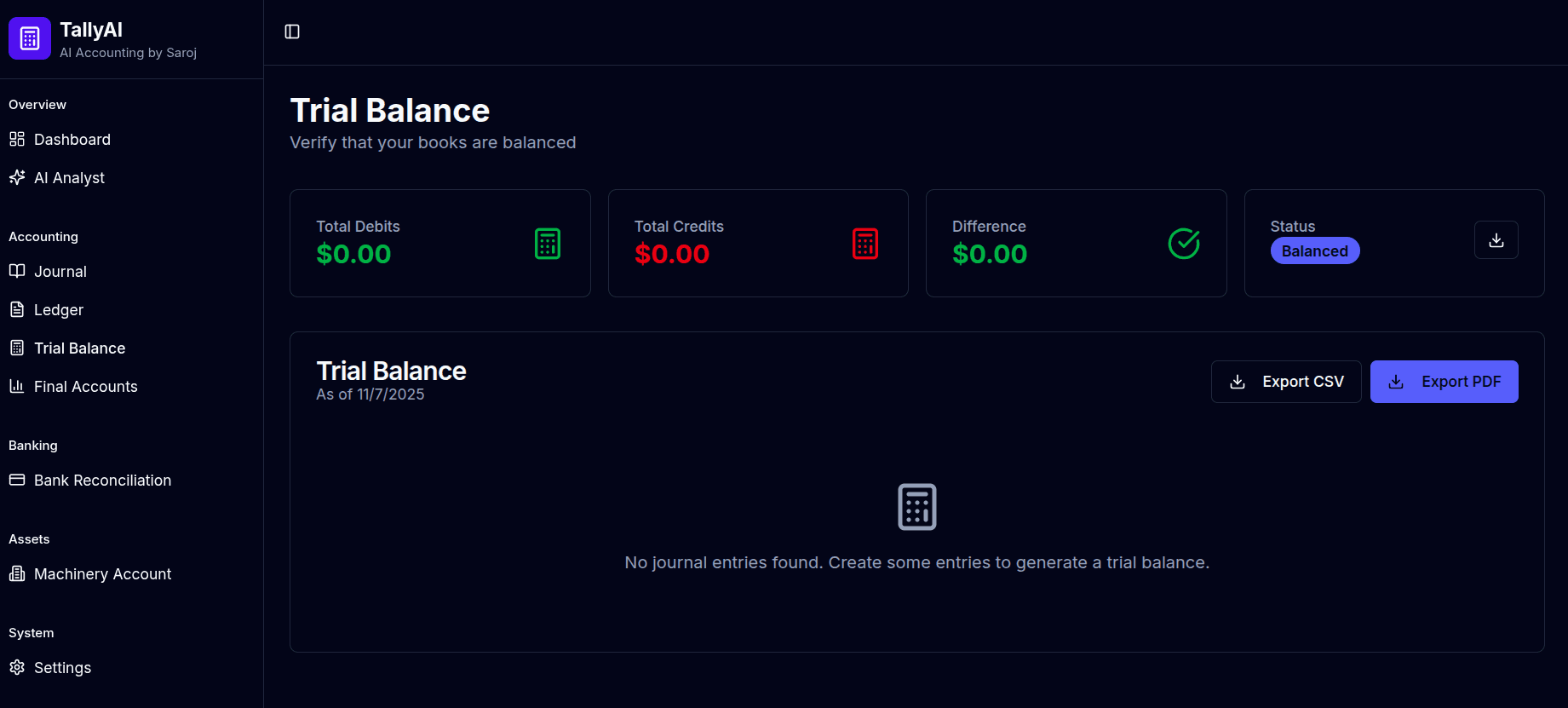Toggle the sidebar panel icon
This screenshot has width=1568, height=708.
pyautogui.click(x=292, y=32)
